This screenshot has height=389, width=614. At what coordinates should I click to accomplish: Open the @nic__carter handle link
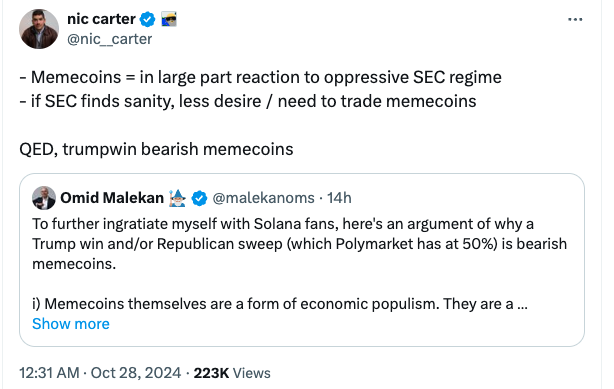tap(110, 39)
